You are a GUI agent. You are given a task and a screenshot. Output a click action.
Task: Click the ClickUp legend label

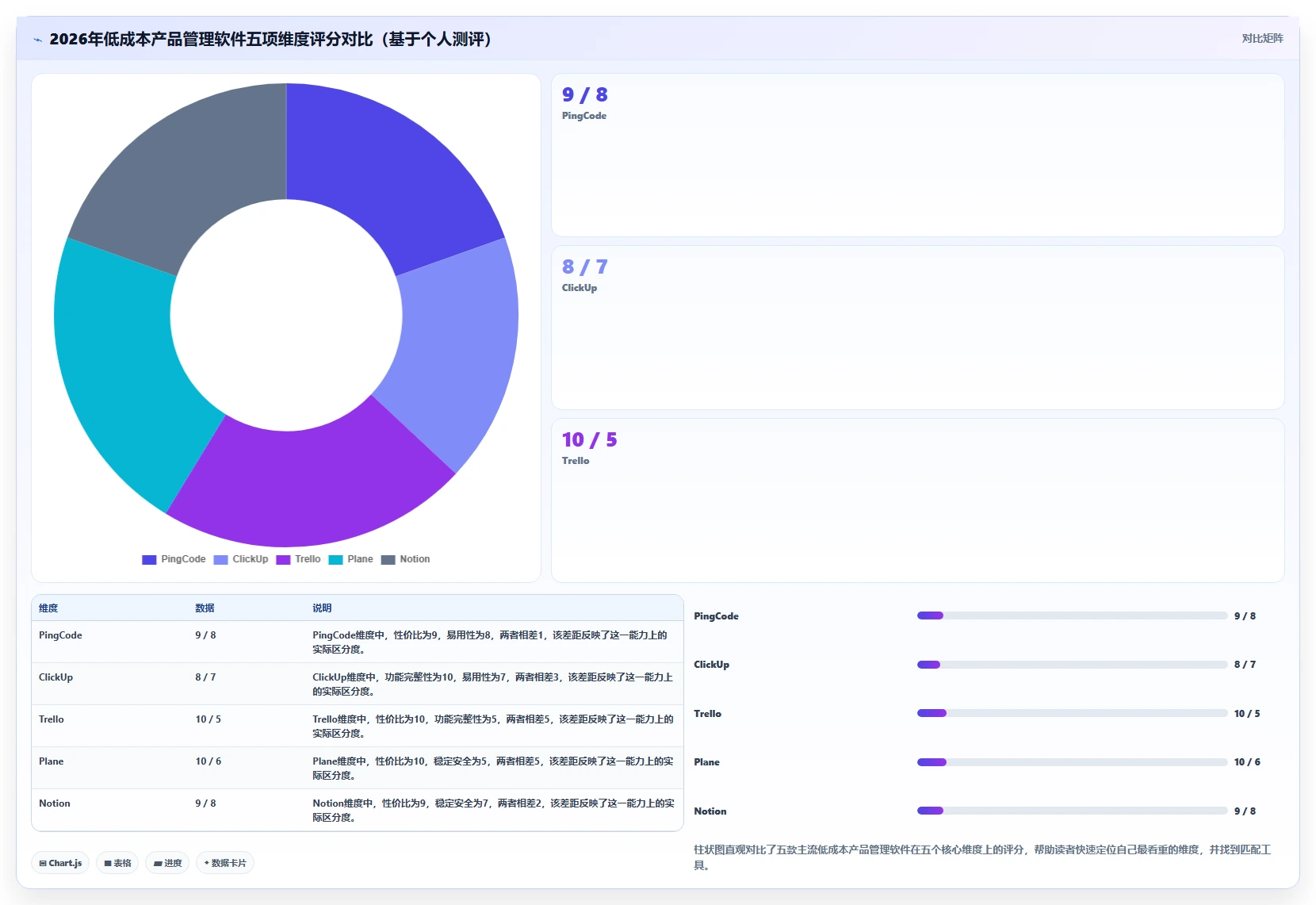coord(251,559)
